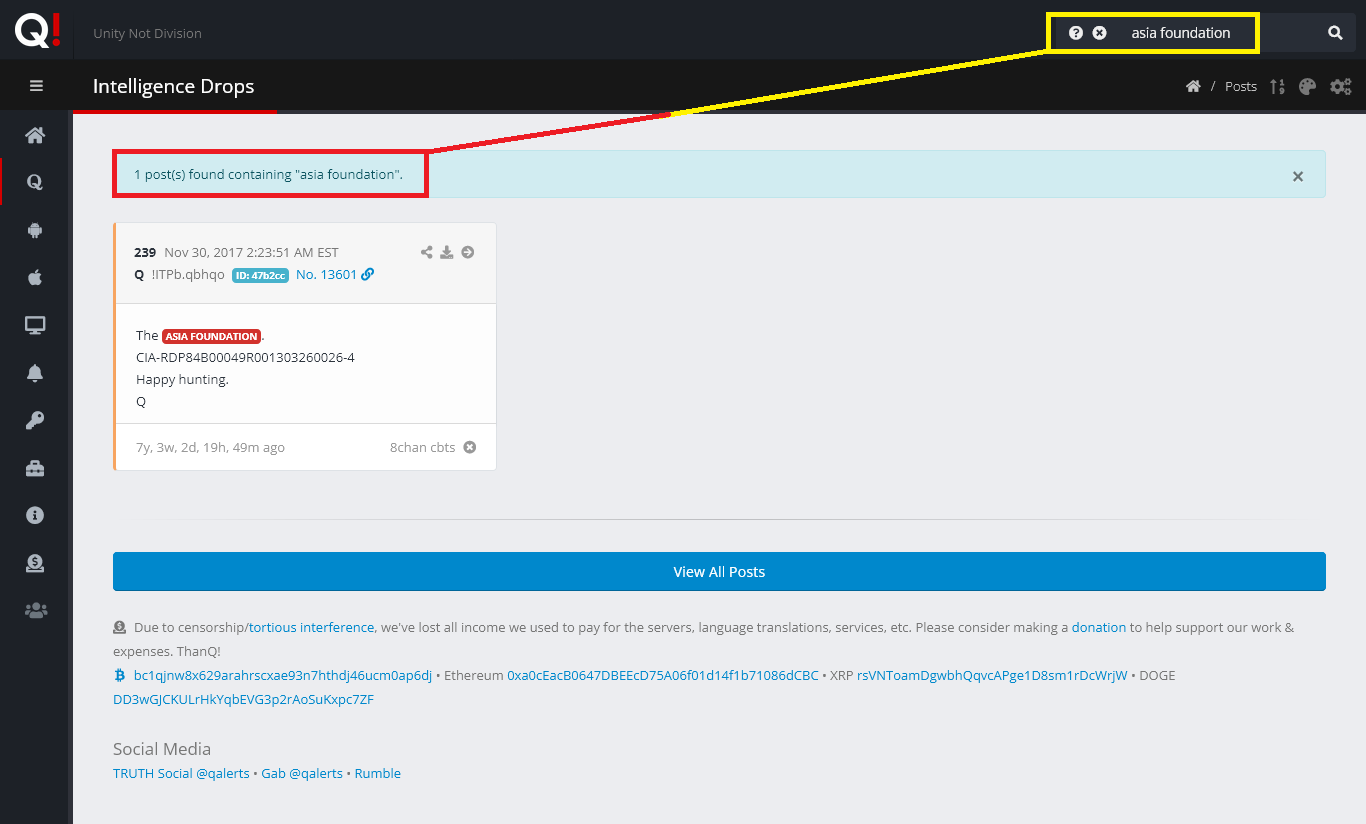Image resolution: width=1366 pixels, height=824 pixels.
Task: Open the key icon in the sidebar
Action: click(x=35, y=420)
